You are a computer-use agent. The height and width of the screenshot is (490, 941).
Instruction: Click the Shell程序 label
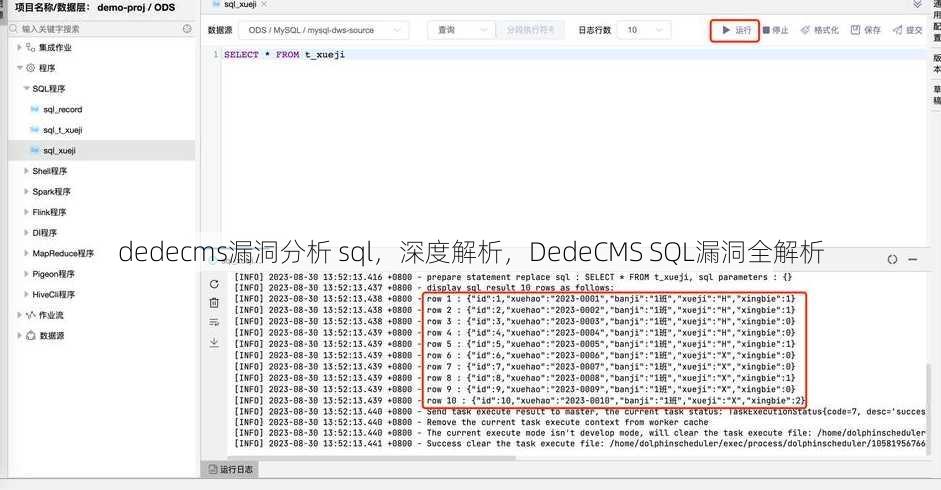(x=50, y=171)
